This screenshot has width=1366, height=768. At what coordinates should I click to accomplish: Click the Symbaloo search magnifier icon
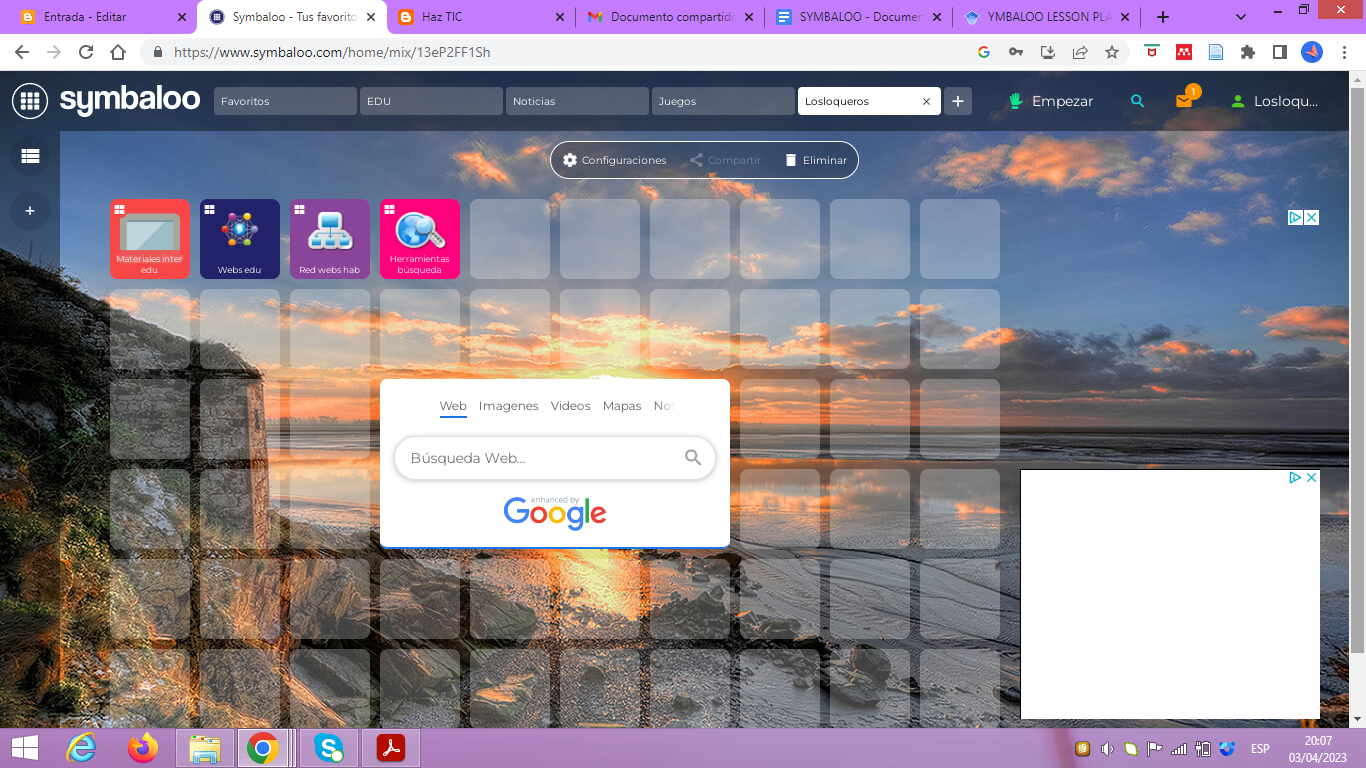[x=1137, y=101]
